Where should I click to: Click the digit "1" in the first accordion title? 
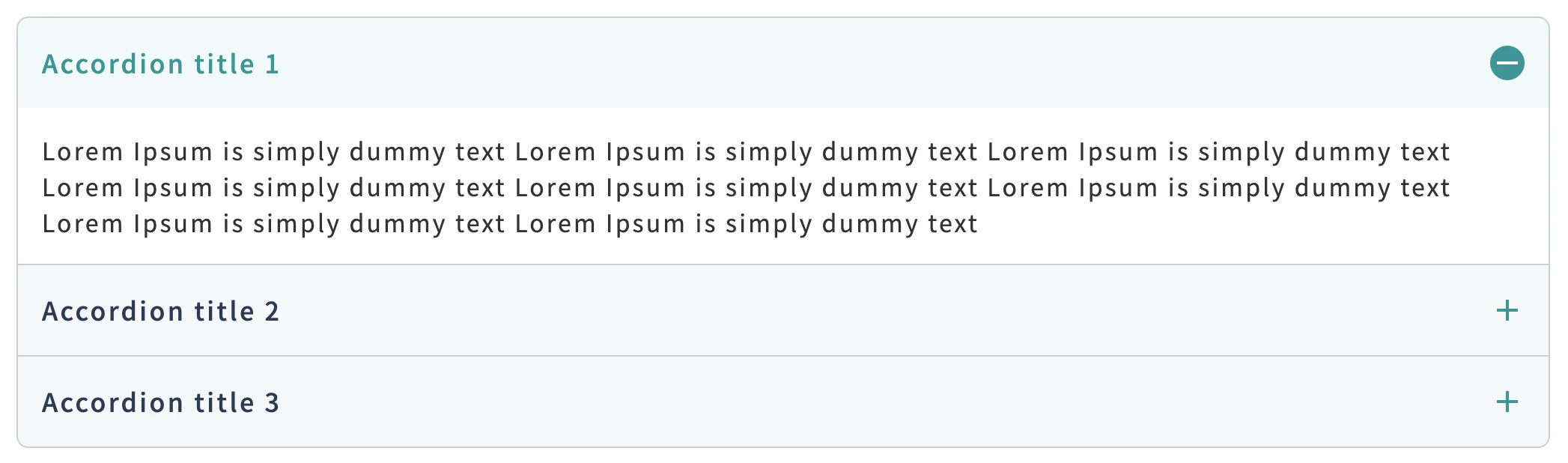[272, 64]
